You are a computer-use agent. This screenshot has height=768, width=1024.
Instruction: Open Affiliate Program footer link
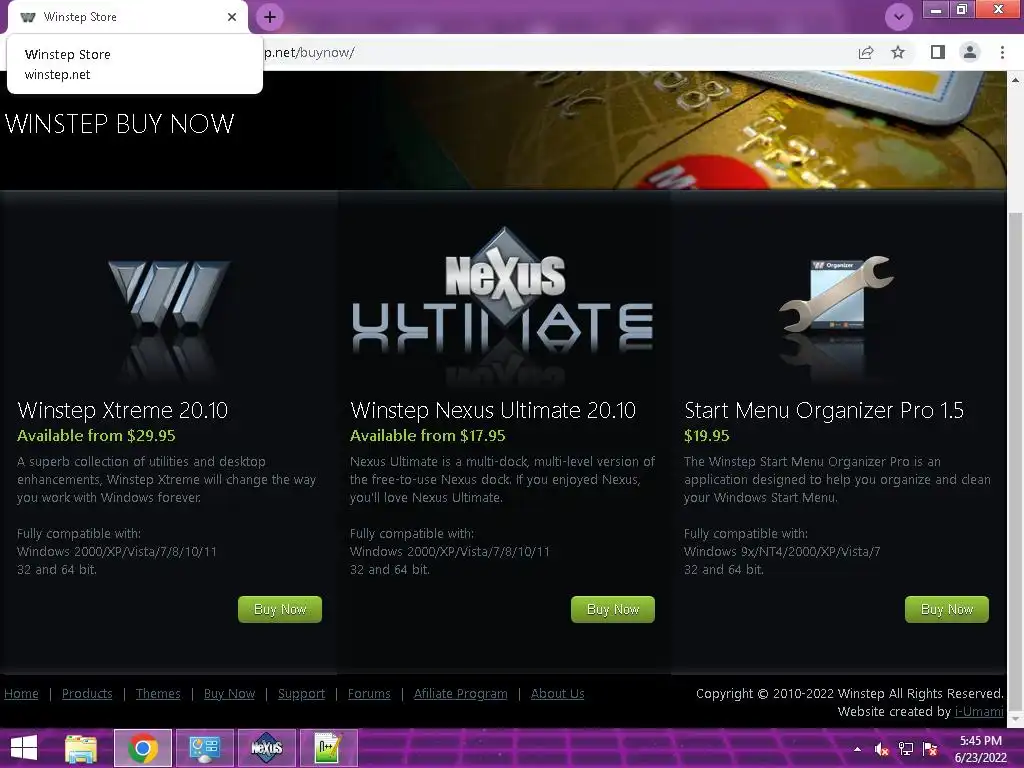460,694
